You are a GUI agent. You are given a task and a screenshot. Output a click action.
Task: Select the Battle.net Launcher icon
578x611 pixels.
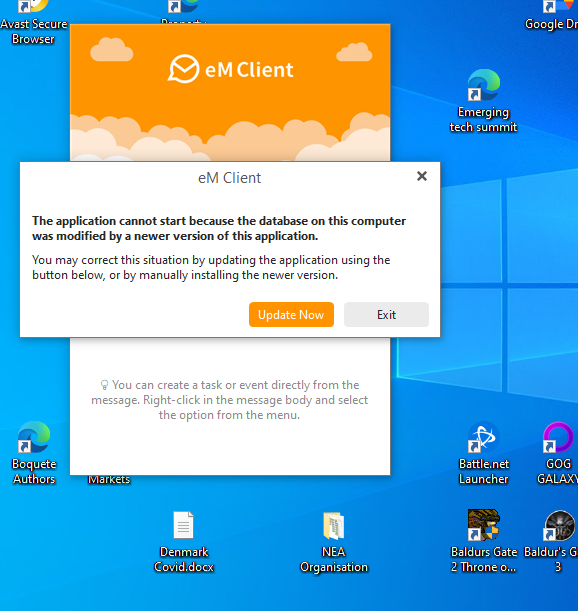pyautogui.click(x=483, y=453)
